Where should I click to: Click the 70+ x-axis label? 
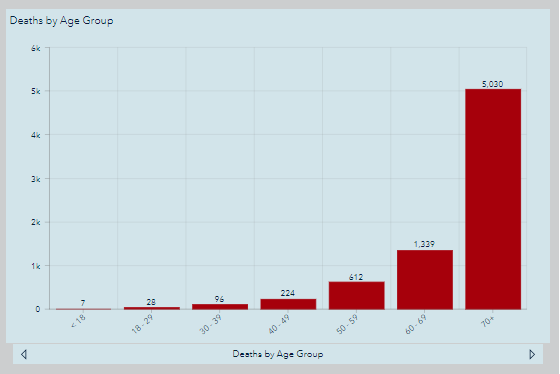point(487,321)
